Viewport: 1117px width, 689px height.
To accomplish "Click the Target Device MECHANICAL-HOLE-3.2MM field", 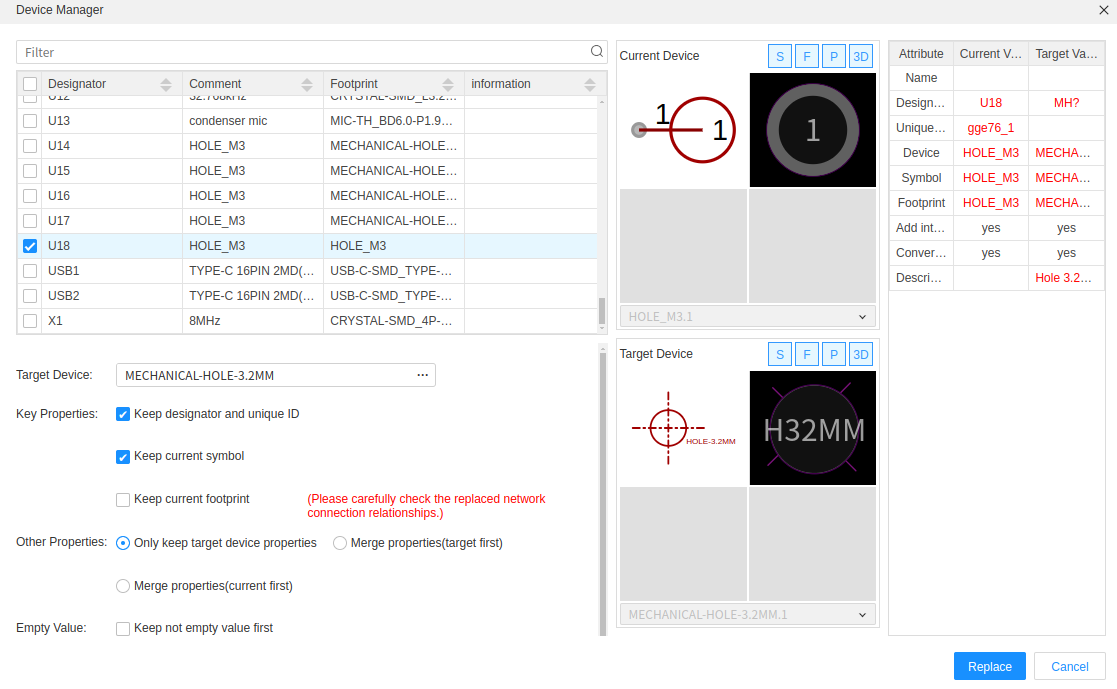I will point(275,375).
